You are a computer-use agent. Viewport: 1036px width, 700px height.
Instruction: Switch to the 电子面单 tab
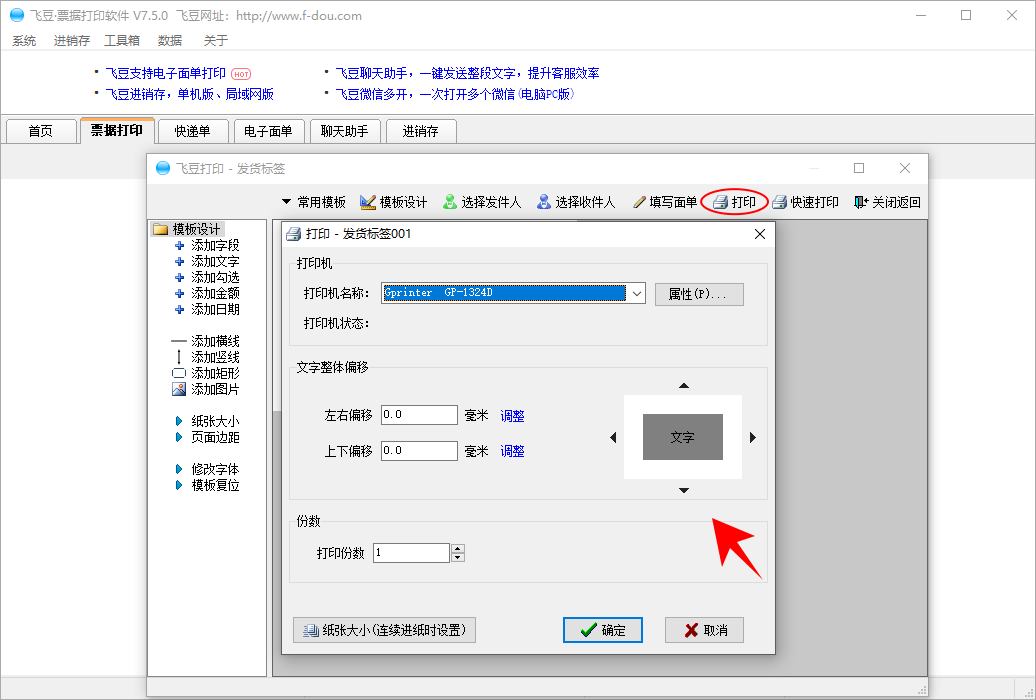[x=268, y=131]
